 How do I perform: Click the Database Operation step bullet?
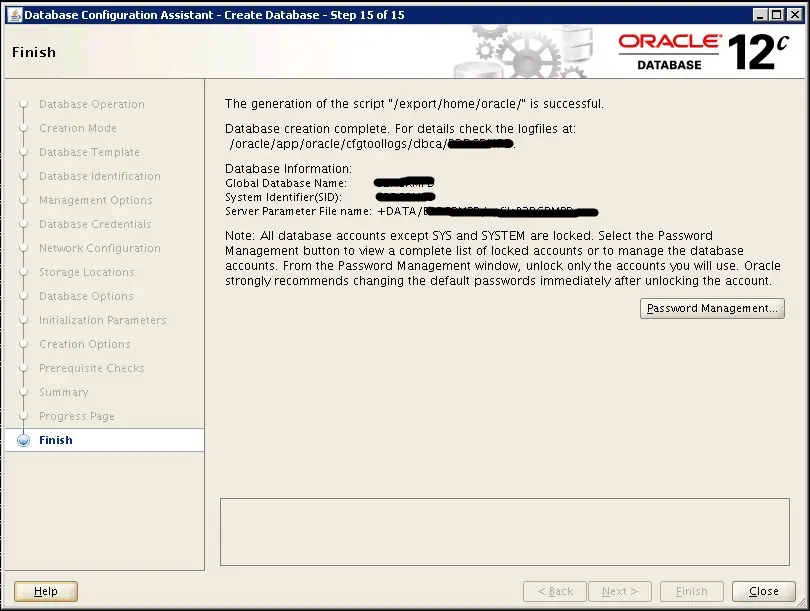pos(23,104)
